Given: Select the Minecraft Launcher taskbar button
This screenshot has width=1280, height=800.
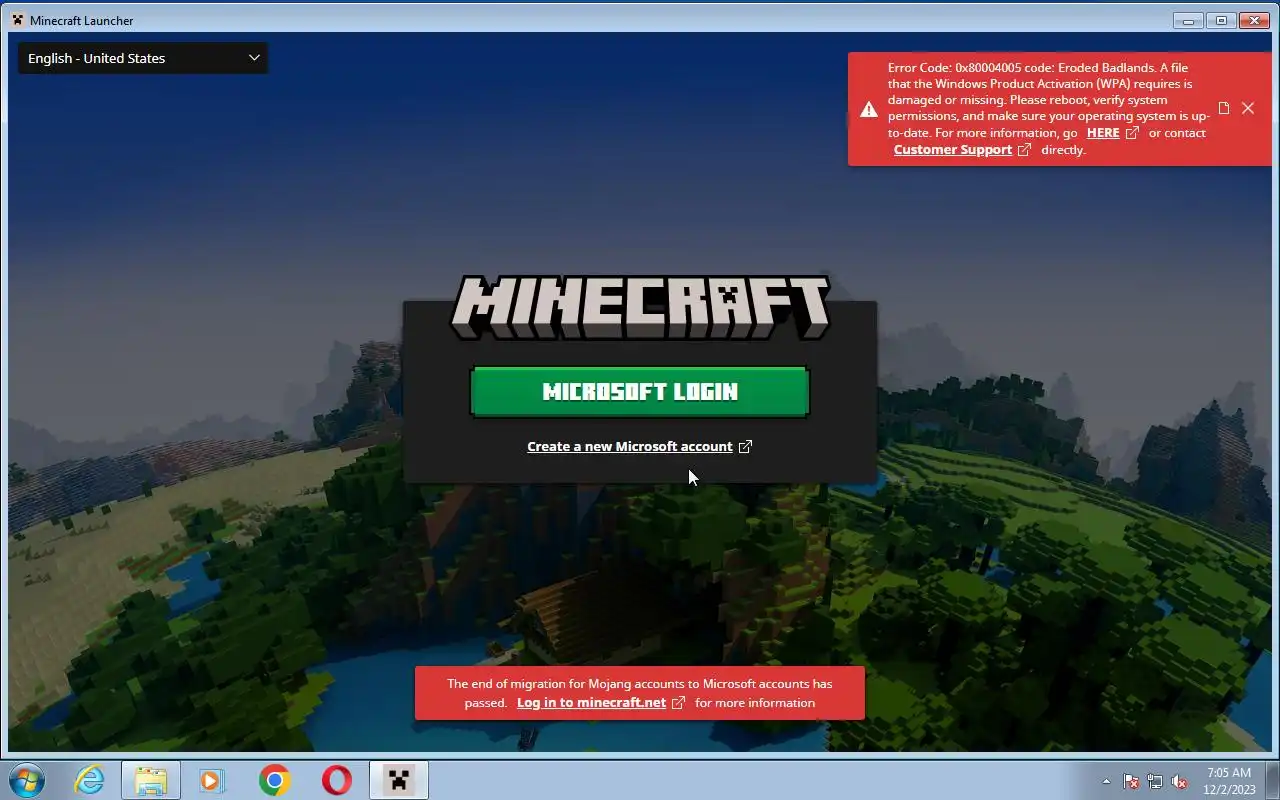Looking at the screenshot, I should 399,780.
